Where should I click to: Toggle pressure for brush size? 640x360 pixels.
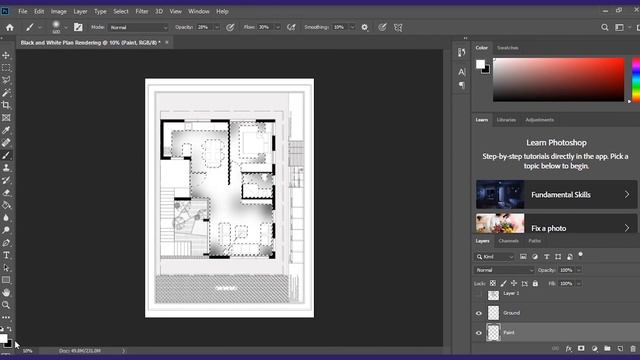(382, 27)
